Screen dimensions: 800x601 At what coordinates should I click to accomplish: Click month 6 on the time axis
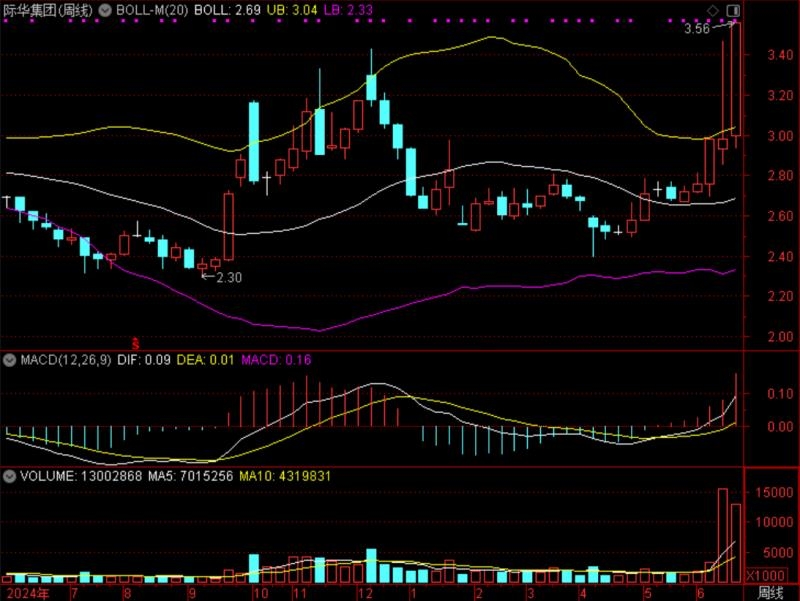tap(701, 593)
